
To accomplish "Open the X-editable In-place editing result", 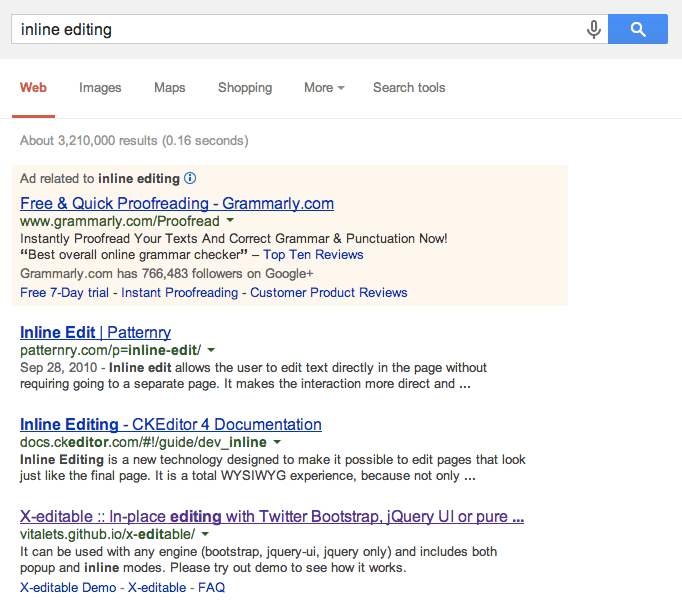I will [272, 516].
